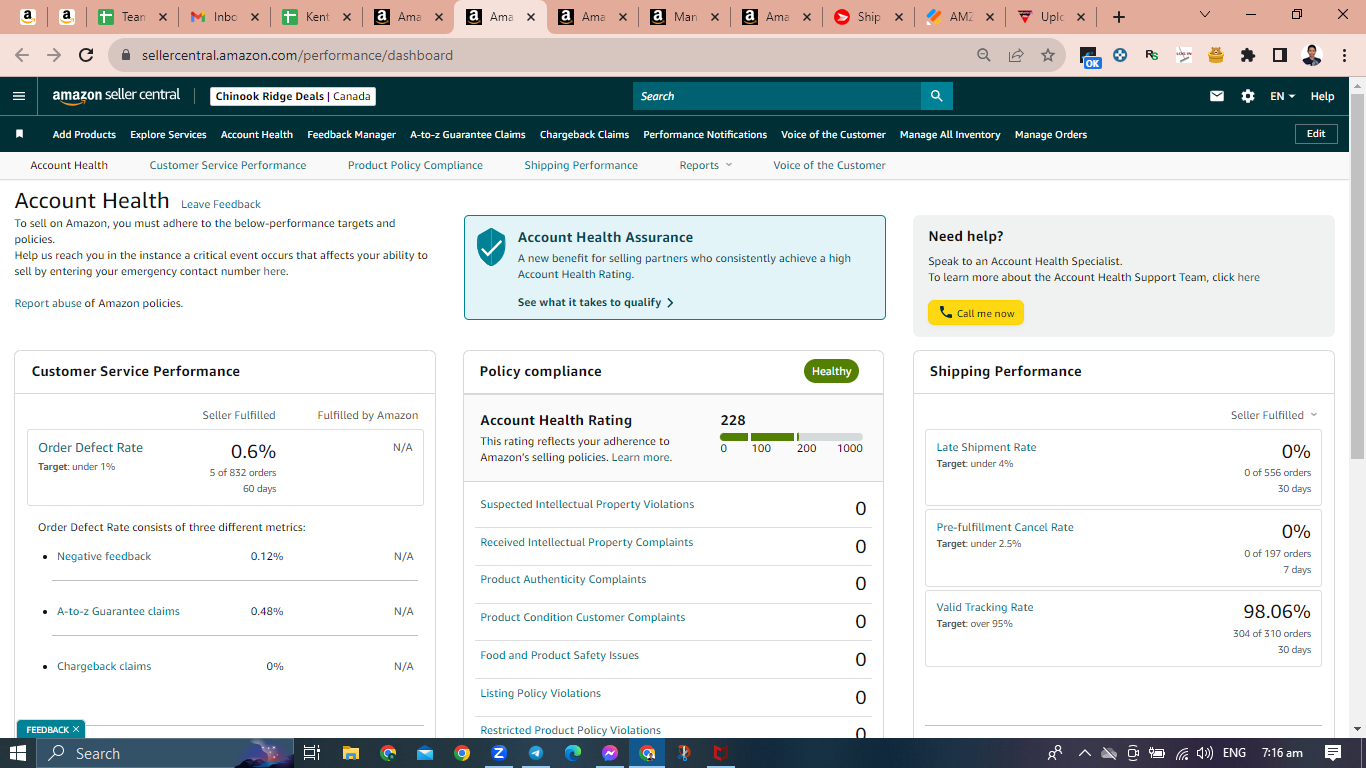The image size is (1366, 768).
Task: Open the Late Shipment Rate link
Action: 986,447
